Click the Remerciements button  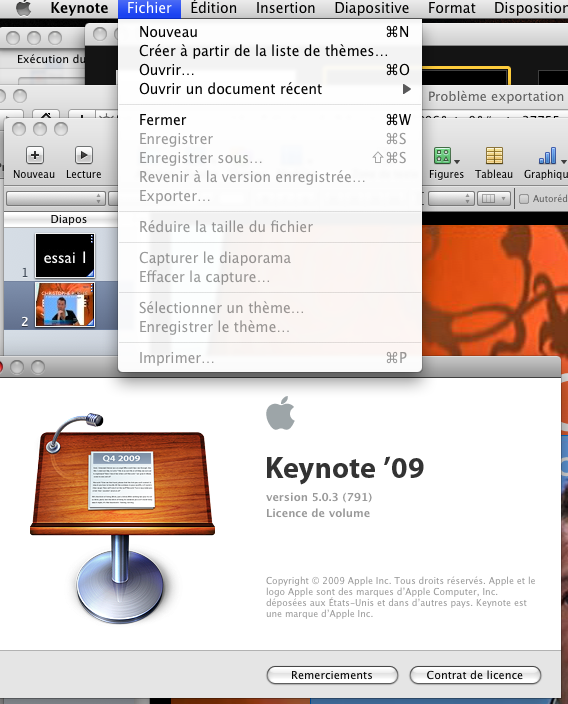click(332, 675)
